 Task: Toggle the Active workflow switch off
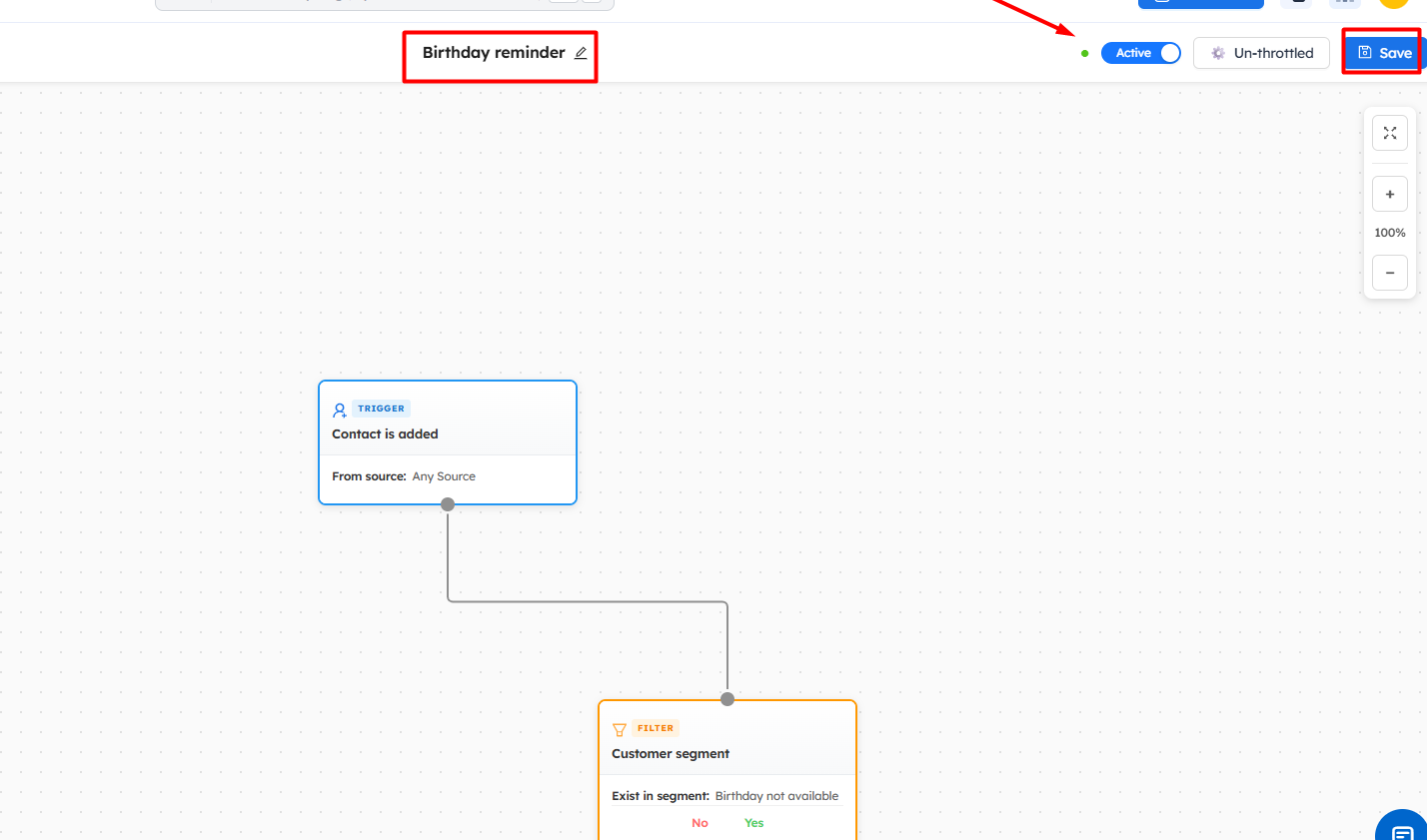tap(1140, 53)
